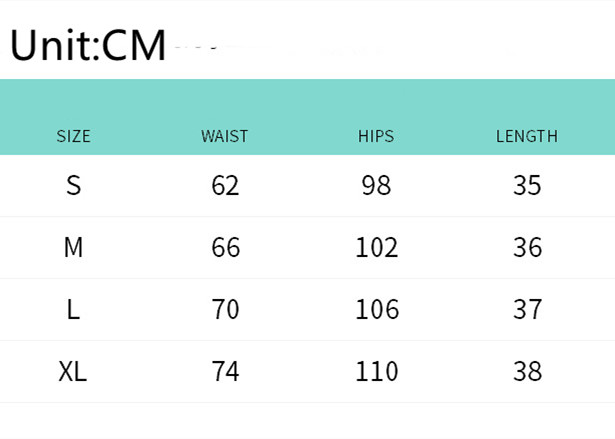Image resolution: width=615 pixels, height=439 pixels.
Task: Select the XL size row label
Action: [x=73, y=371]
